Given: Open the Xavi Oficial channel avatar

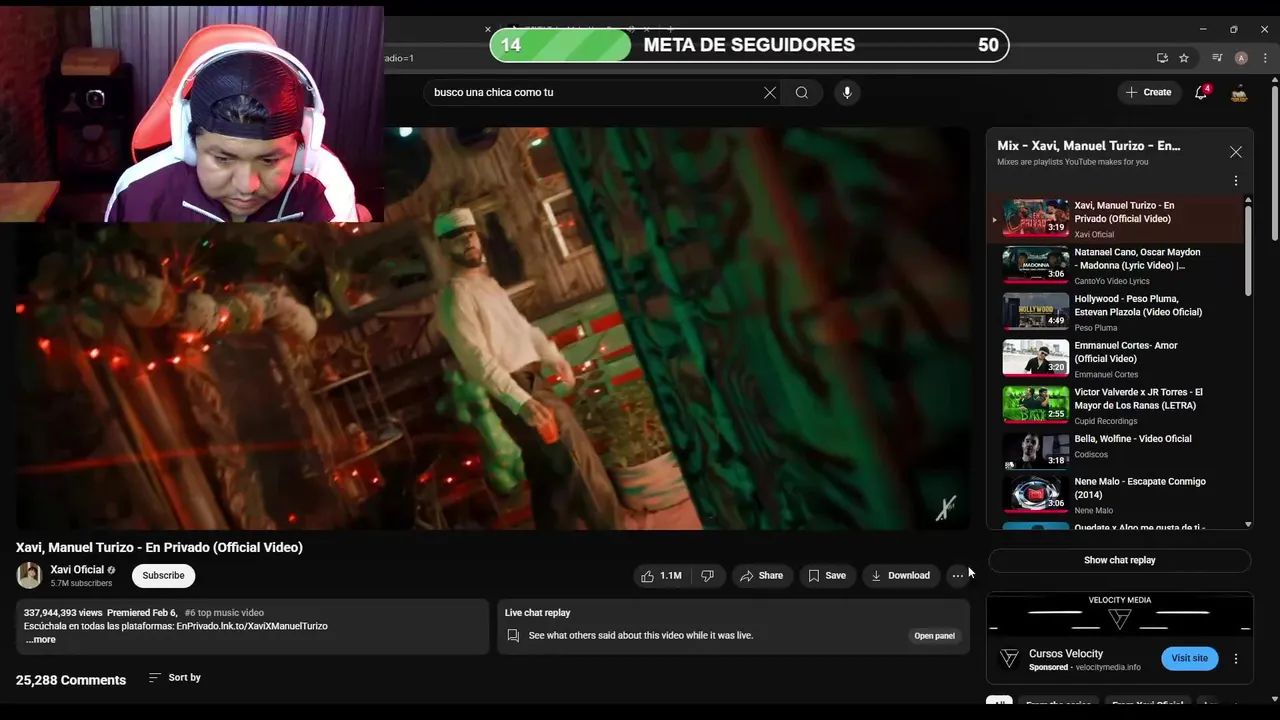Looking at the screenshot, I should tap(29, 575).
